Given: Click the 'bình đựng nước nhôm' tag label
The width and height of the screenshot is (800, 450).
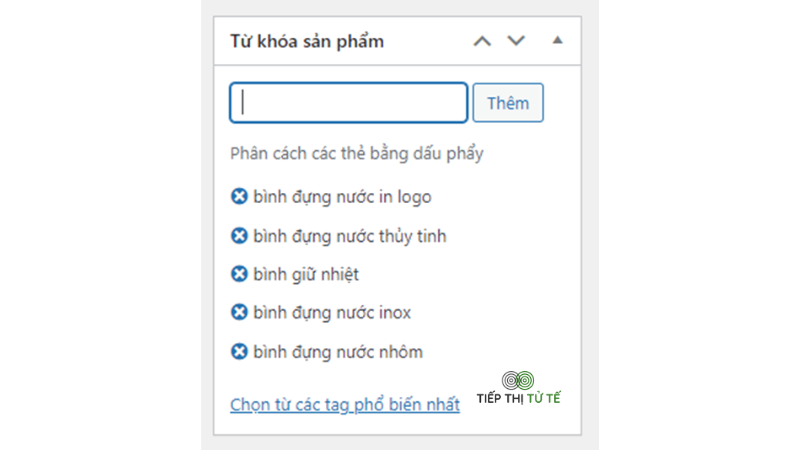Looking at the screenshot, I should point(338,352).
